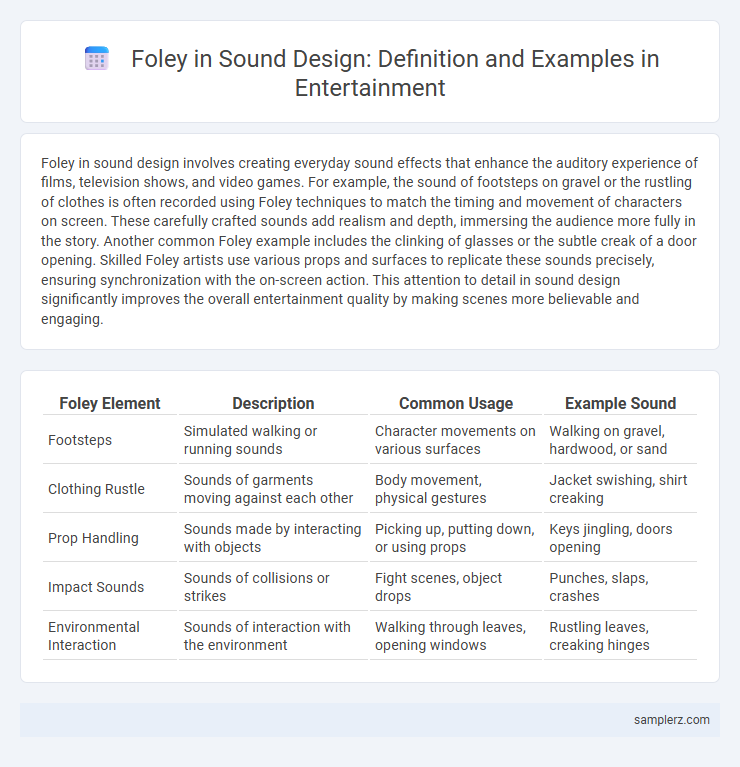The width and height of the screenshot is (740, 767).
Task: Click 'Simulated walking or running sounds' cell
Action: pos(273,440)
